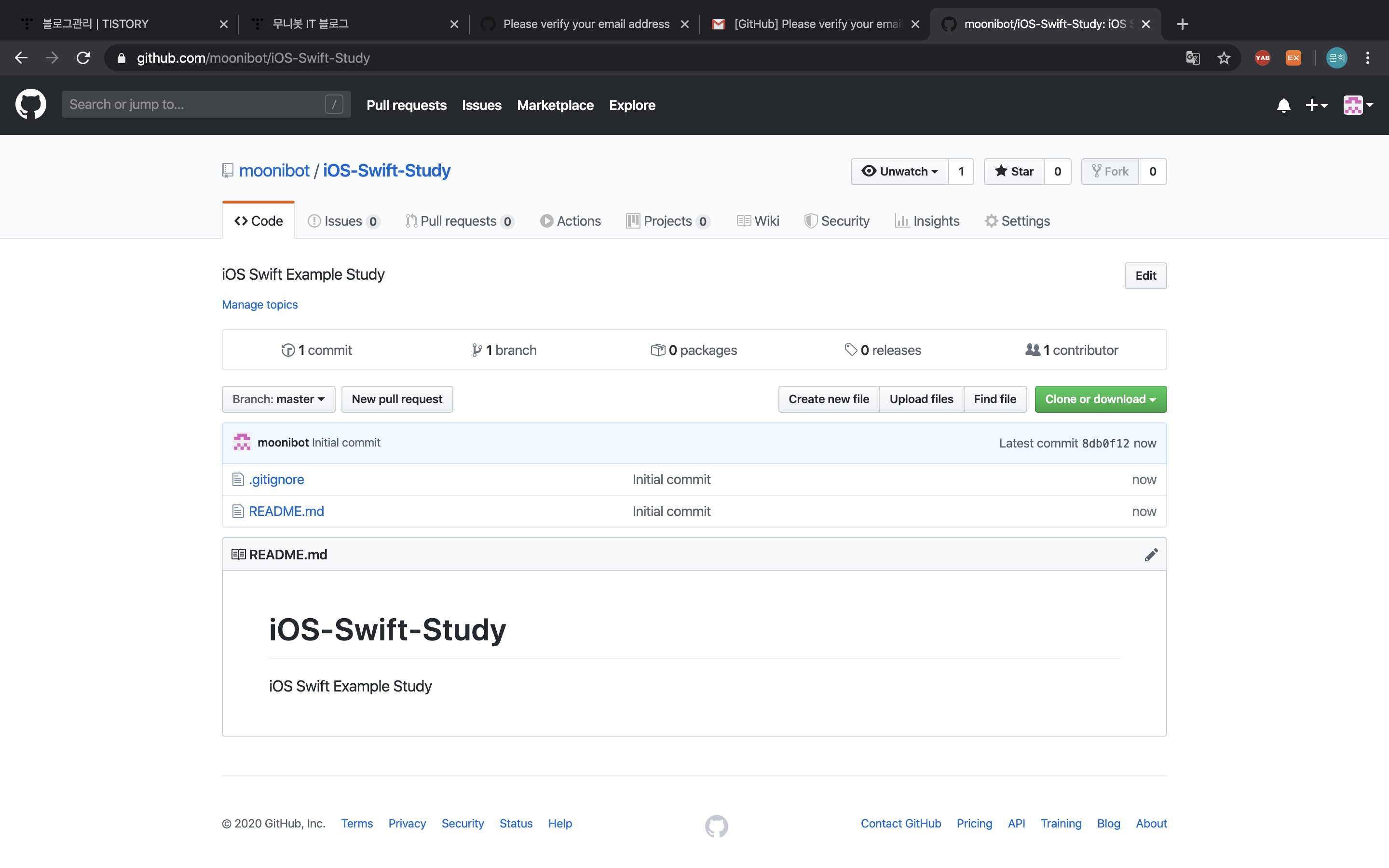The width and height of the screenshot is (1389, 868).
Task: Open the Wiki tab
Action: tap(758, 221)
